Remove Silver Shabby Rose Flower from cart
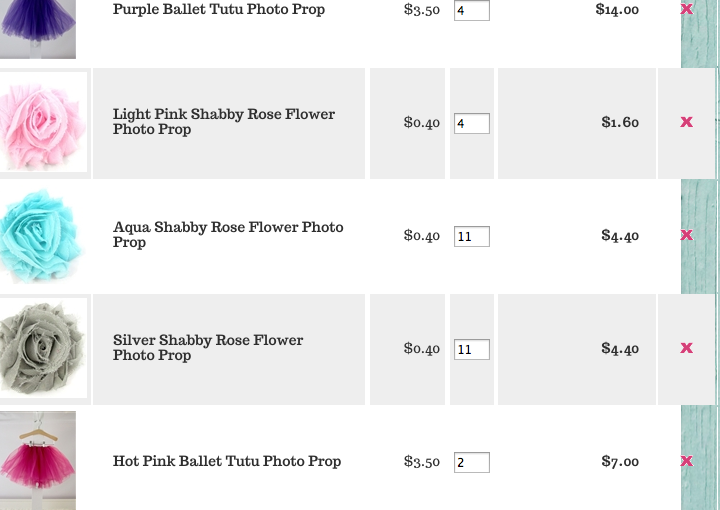Screen dimensions: 720x510 [686, 348]
